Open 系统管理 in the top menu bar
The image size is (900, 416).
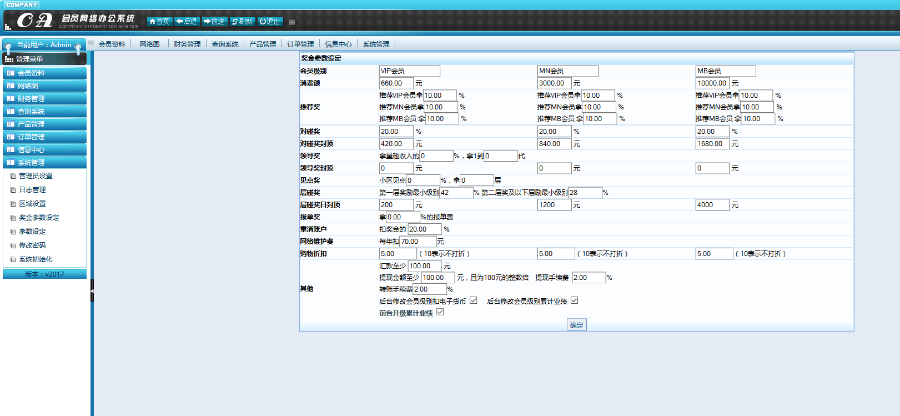pyautogui.click(x=376, y=44)
